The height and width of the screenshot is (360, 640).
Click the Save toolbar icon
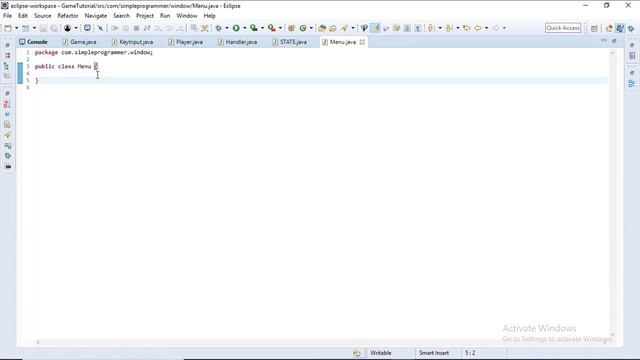click(43, 28)
